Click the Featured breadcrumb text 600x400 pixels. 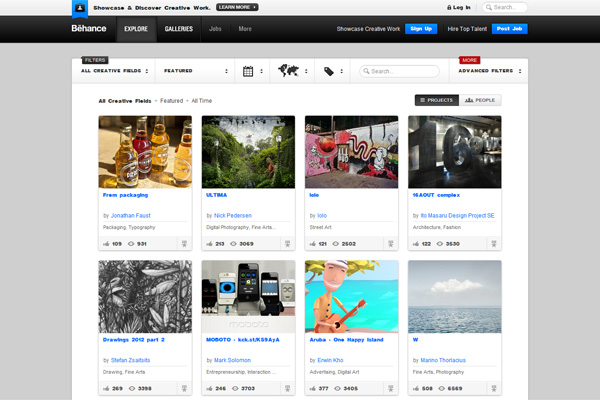171,101
